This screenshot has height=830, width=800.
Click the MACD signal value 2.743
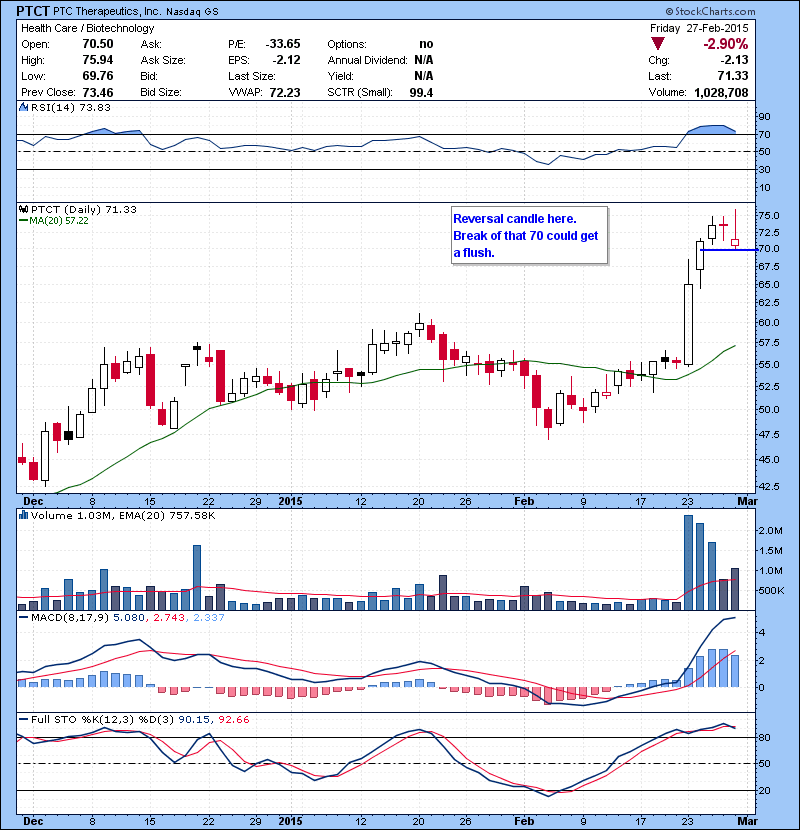(169, 618)
